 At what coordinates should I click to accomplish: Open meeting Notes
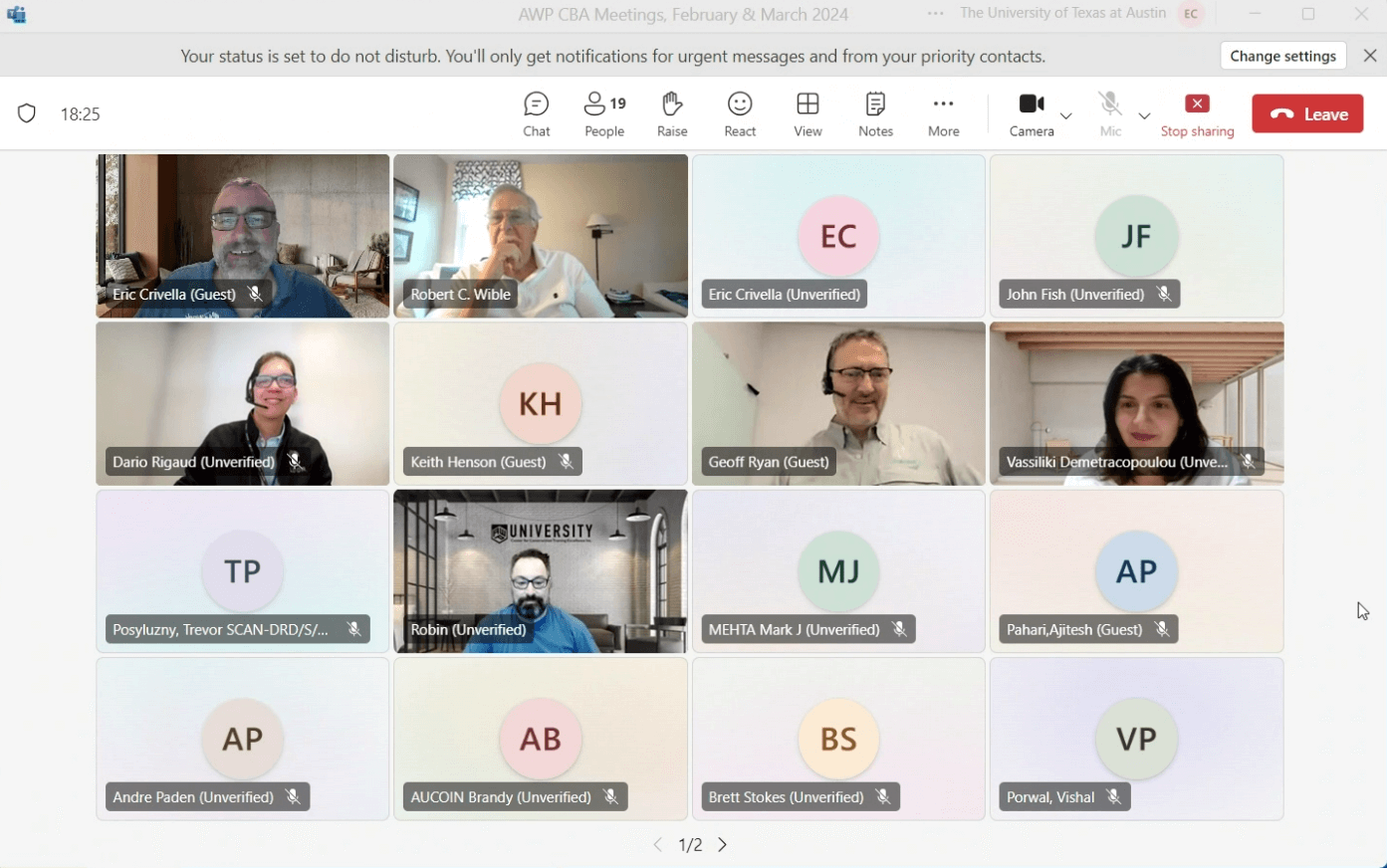click(x=875, y=113)
